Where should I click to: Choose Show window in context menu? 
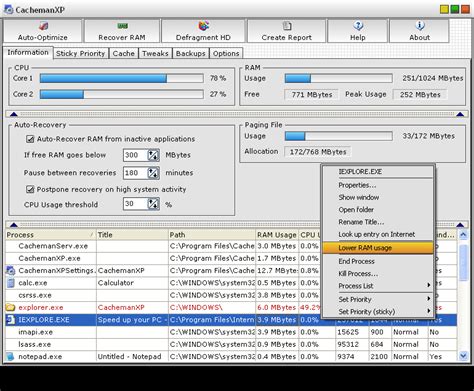(378, 197)
